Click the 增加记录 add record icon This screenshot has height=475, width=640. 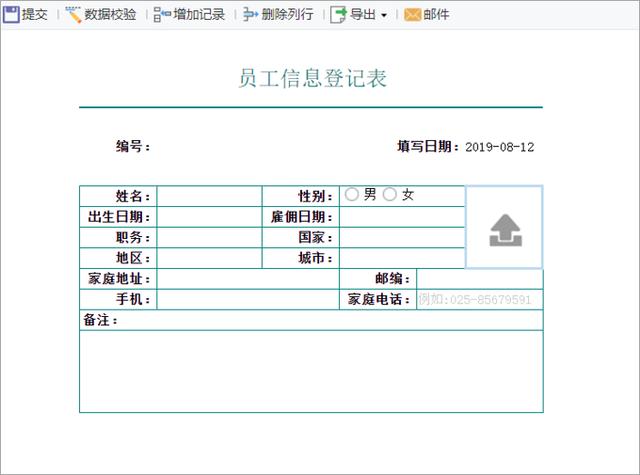[162, 15]
